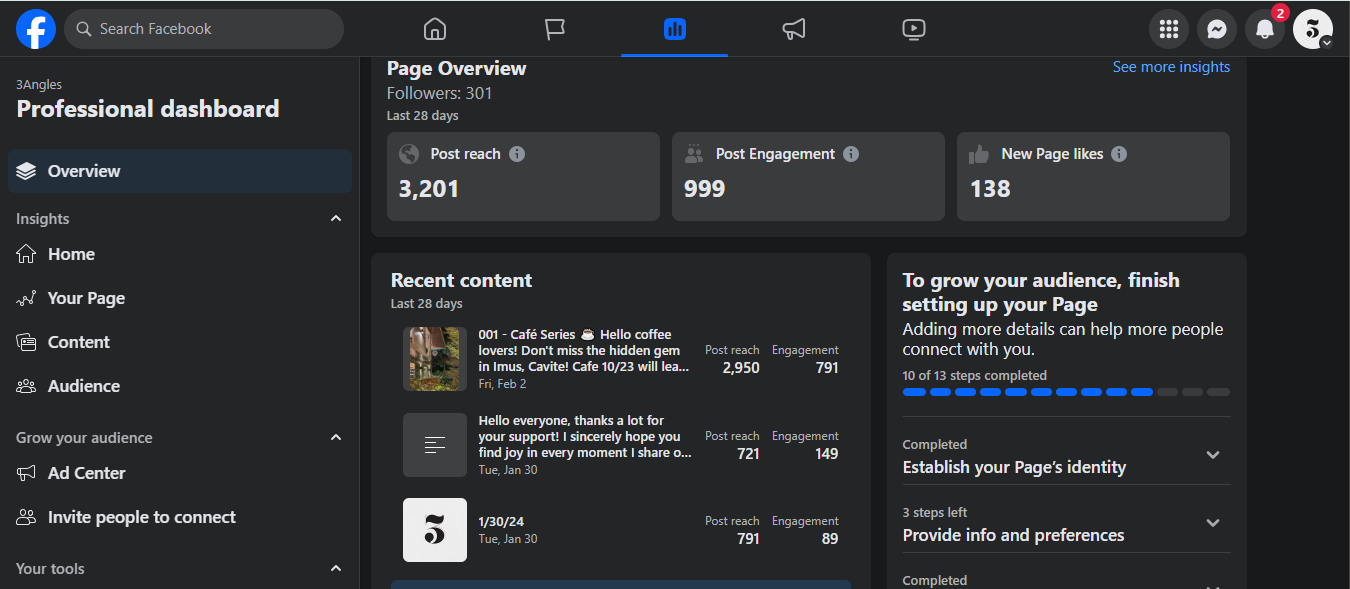The height and width of the screenshot is (589, 1350).
Task: Open the notifications bell
Action: [1265, 29]
